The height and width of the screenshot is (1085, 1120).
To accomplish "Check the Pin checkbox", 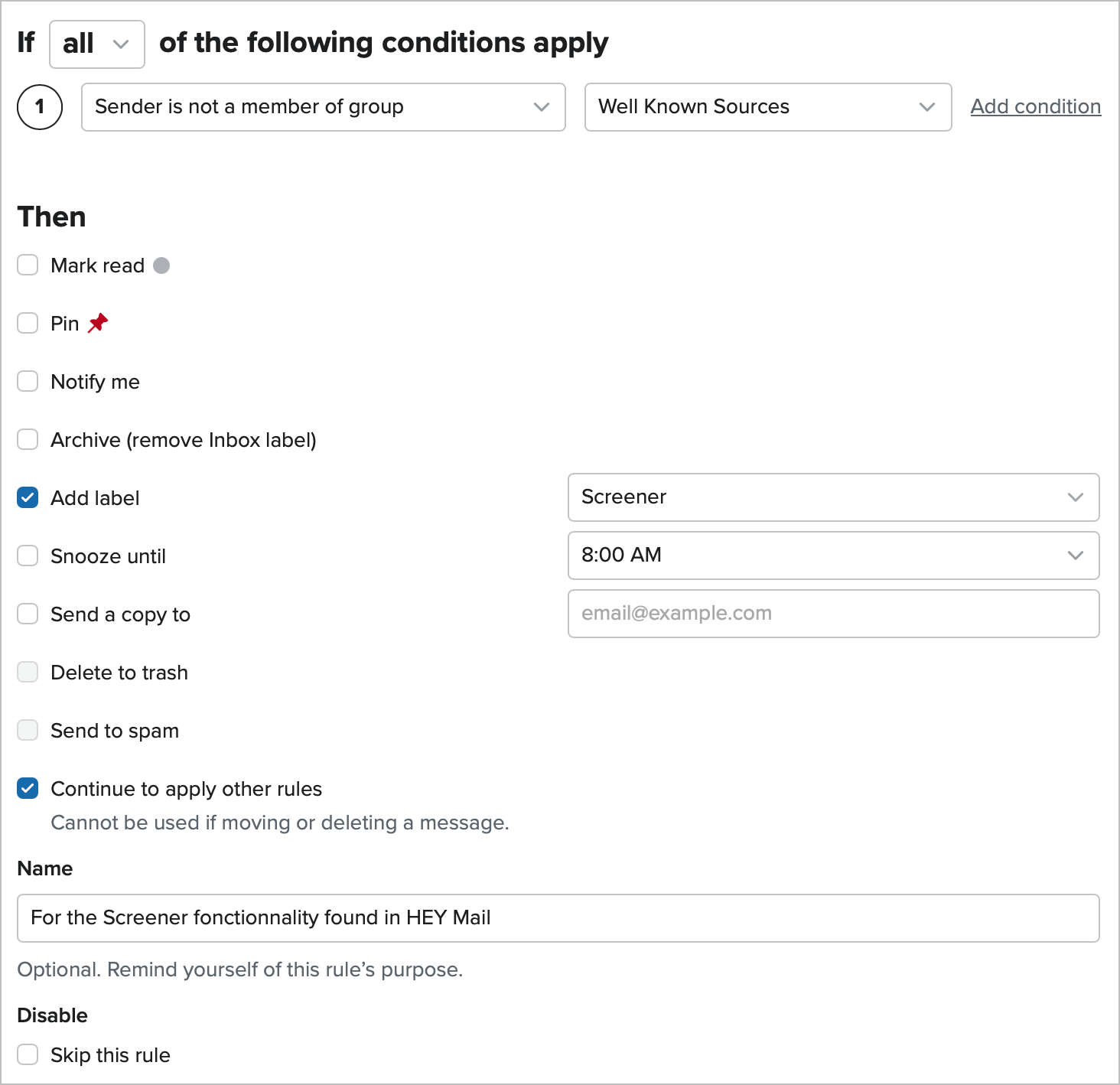I will 28,324.
